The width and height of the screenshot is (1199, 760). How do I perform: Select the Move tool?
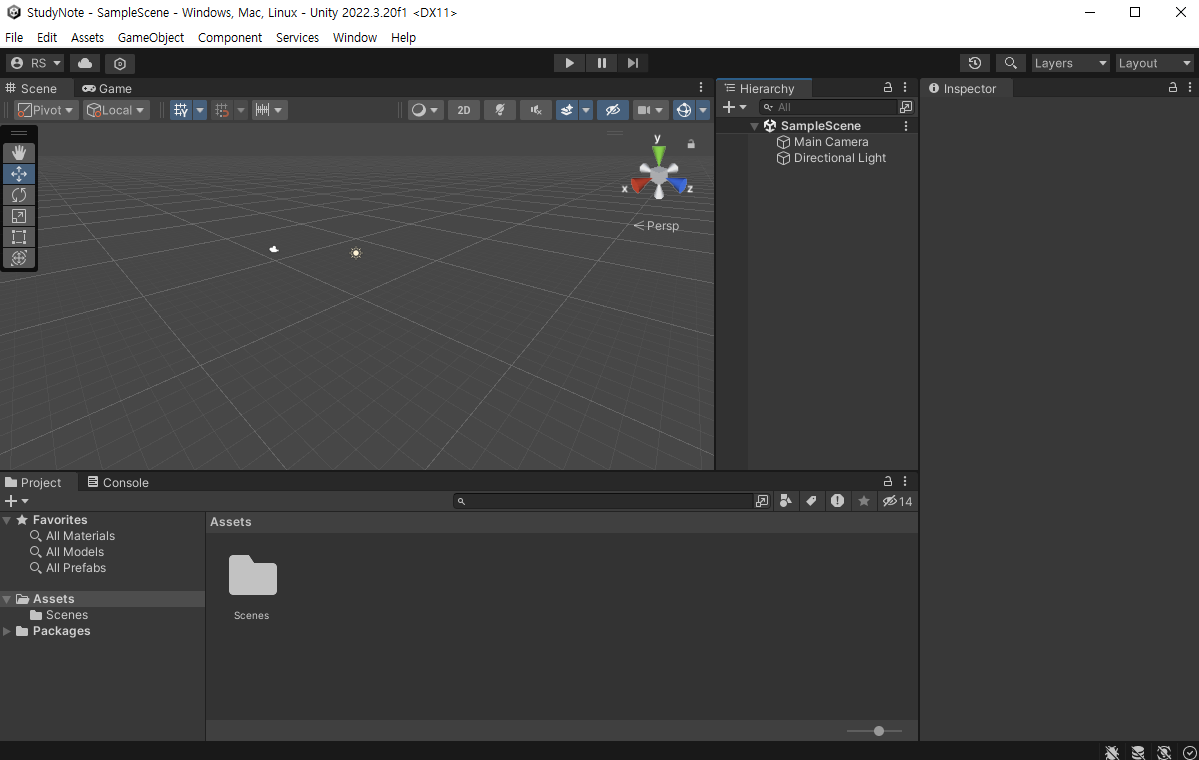coord(19,174)
